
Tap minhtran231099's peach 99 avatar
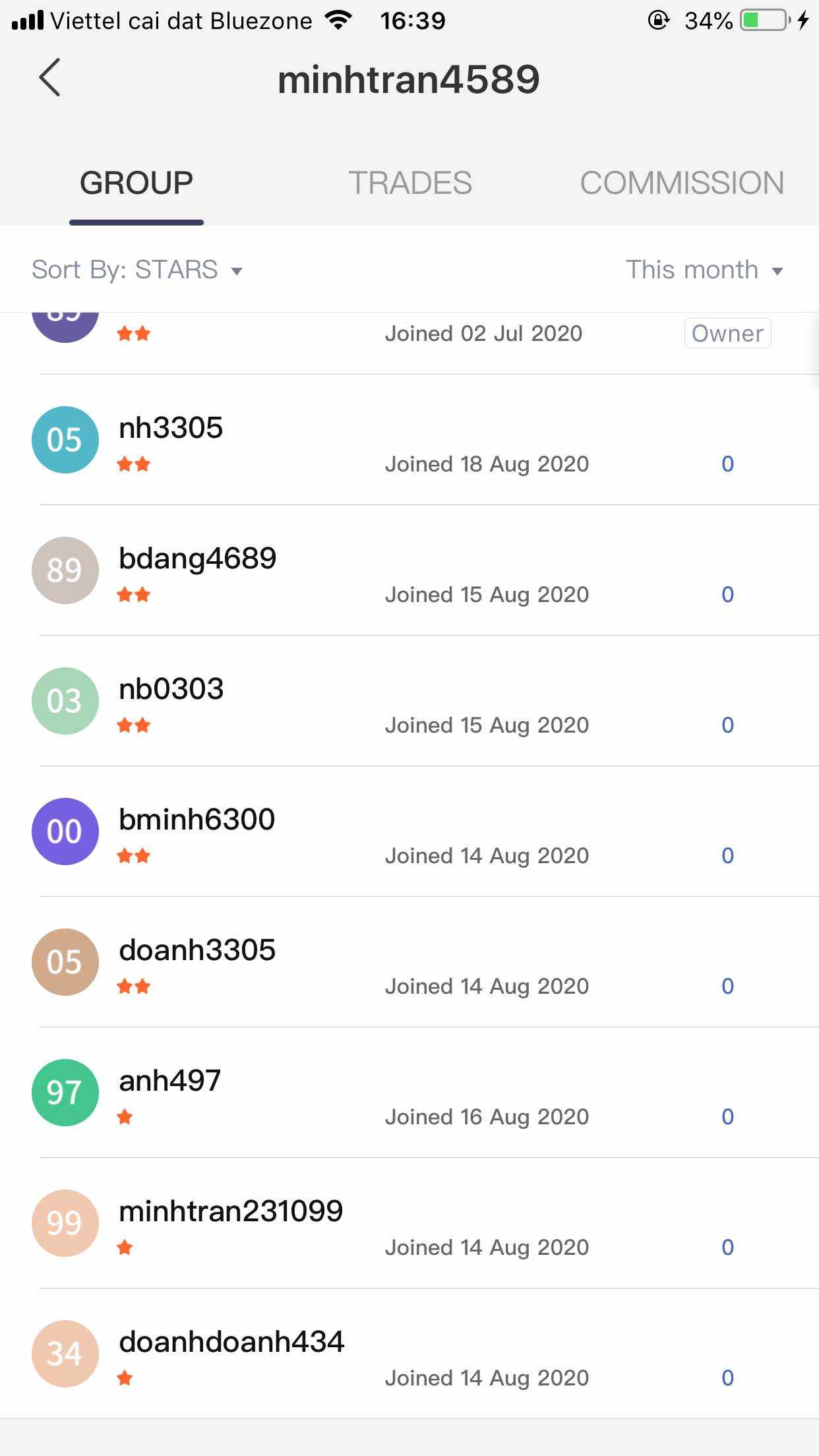coord(65,1223)
